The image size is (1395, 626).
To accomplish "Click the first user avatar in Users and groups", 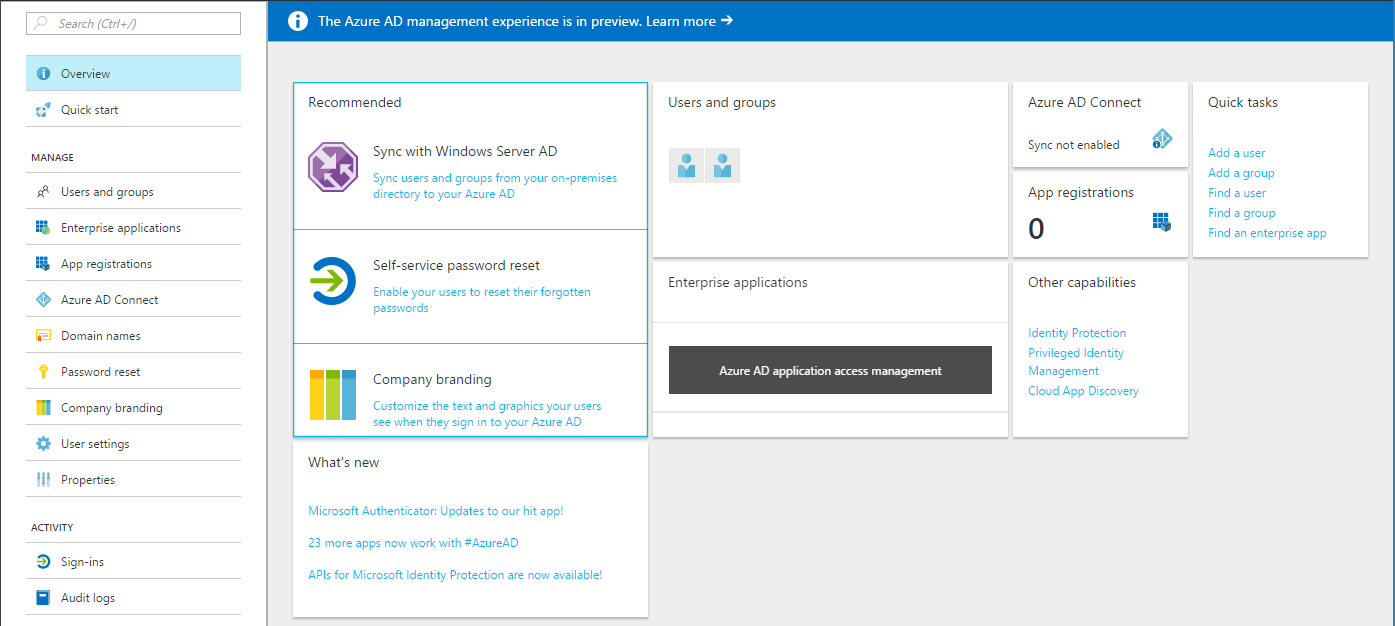I will (x=686, y=165).
